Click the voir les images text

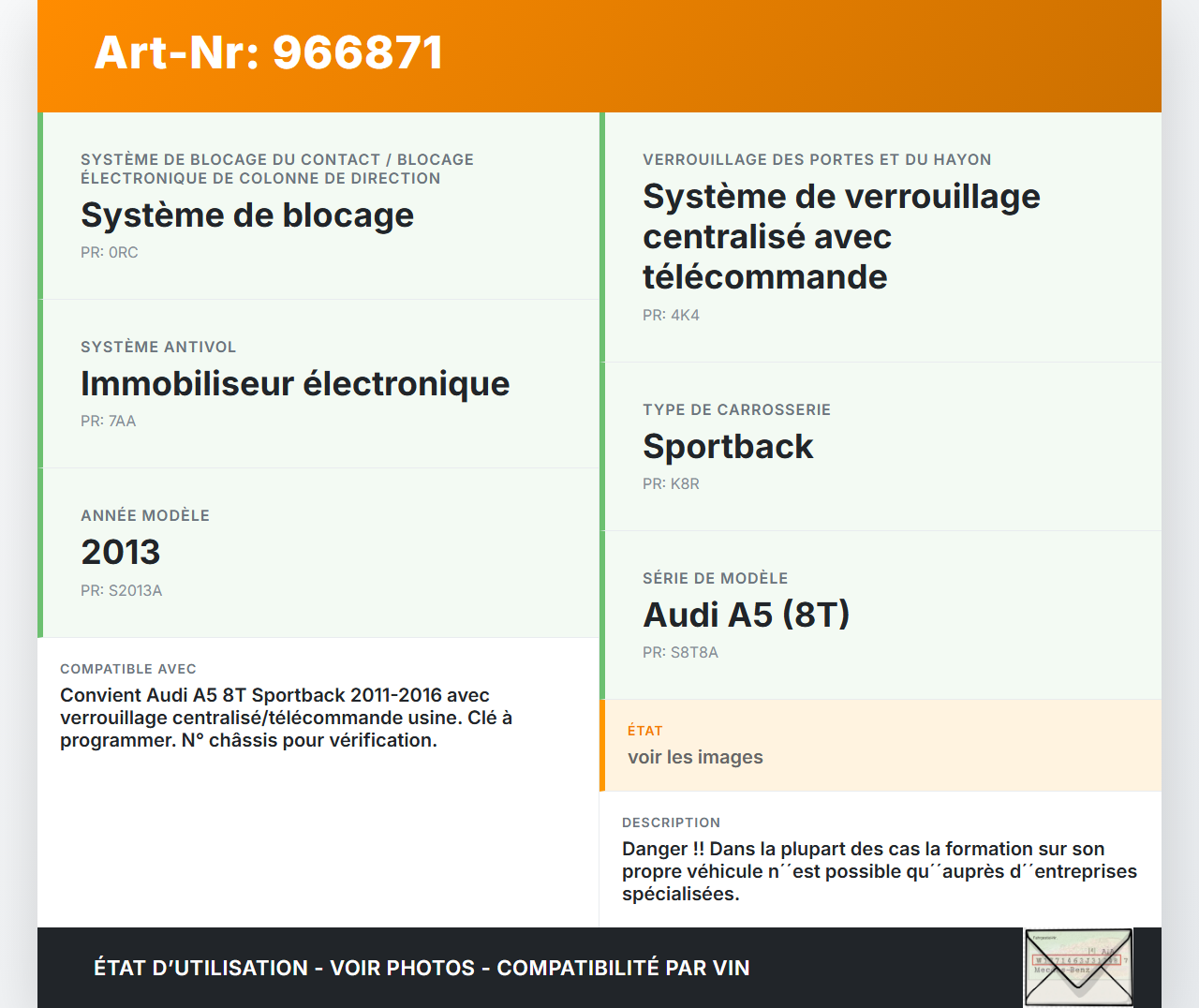pyautogui.click(x=695, y=757)
